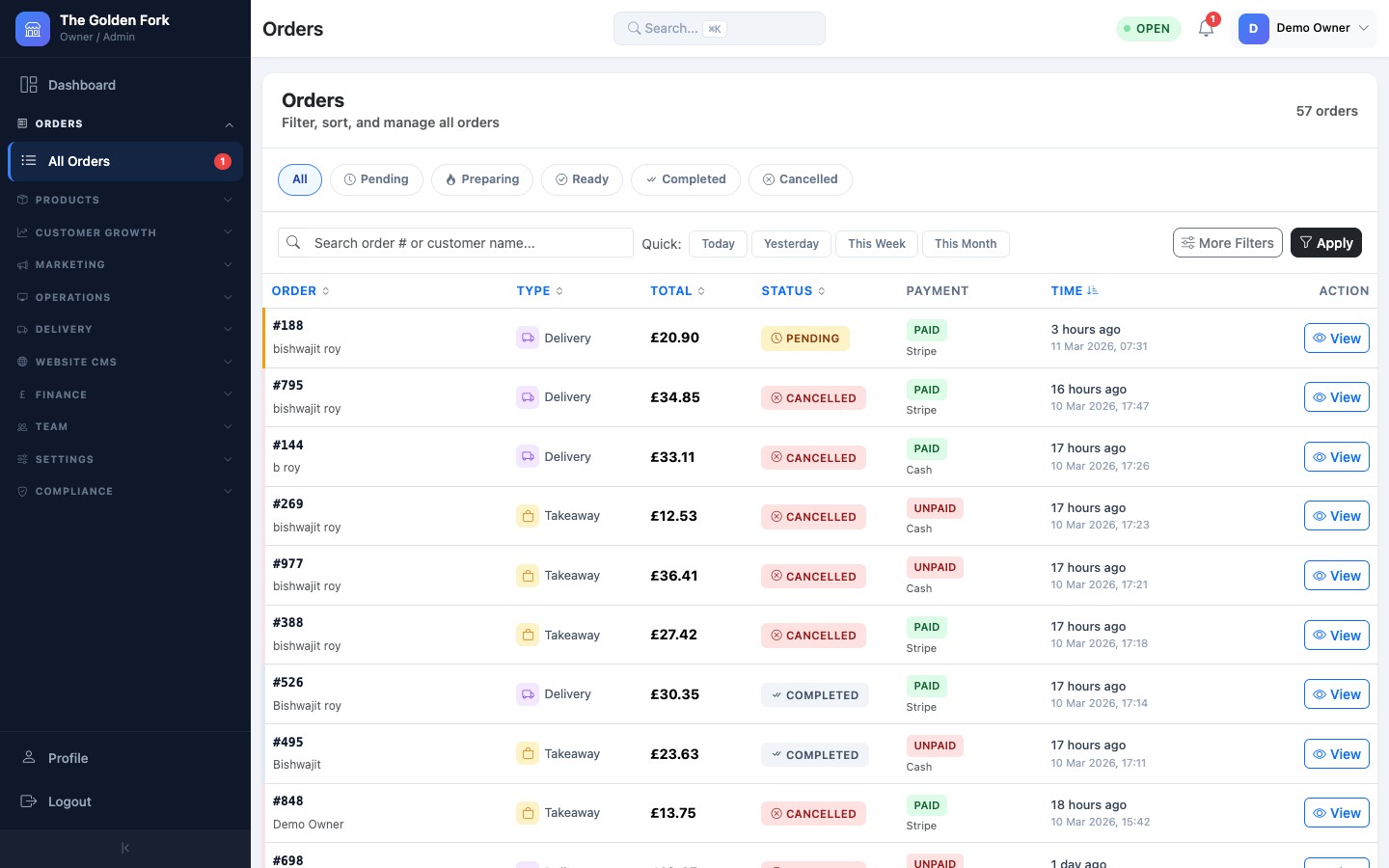View details of order #188
The height and width of the screenshot is (868, 1389).
pos(1337,339)
